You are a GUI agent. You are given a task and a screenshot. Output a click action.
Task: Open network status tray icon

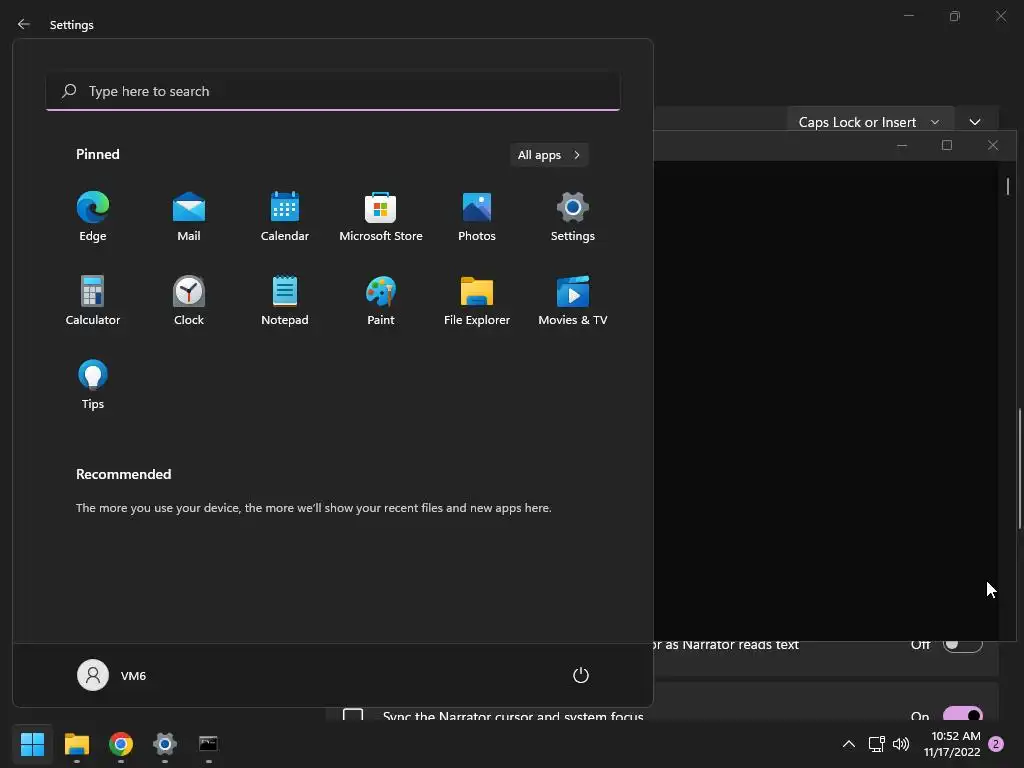(x=876, y=744)
